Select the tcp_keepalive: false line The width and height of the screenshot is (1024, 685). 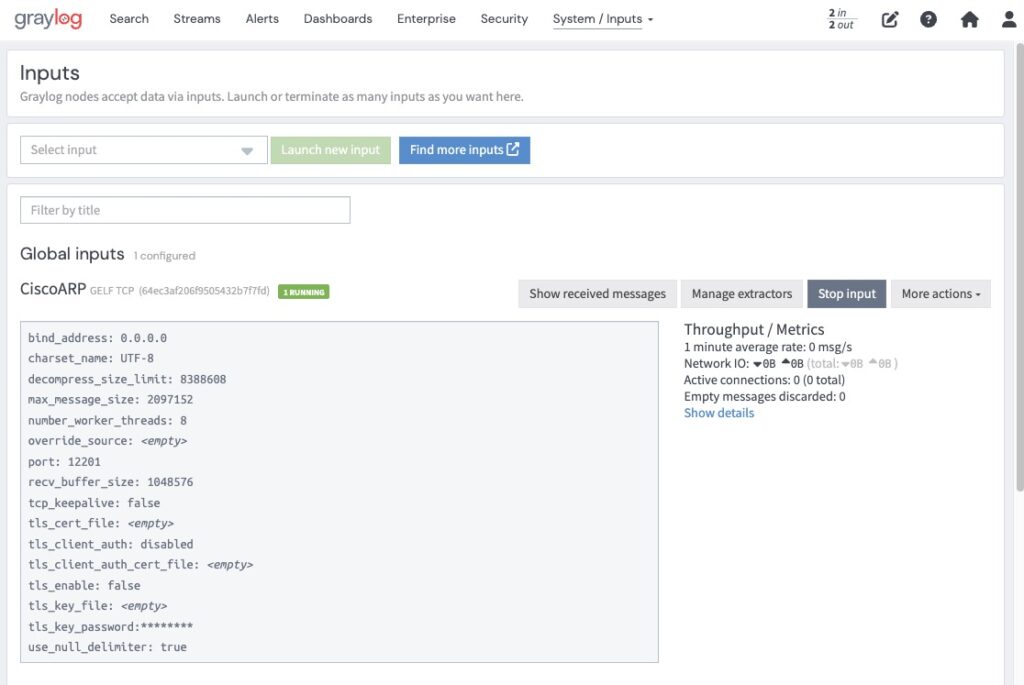click(x=94, y=503)
